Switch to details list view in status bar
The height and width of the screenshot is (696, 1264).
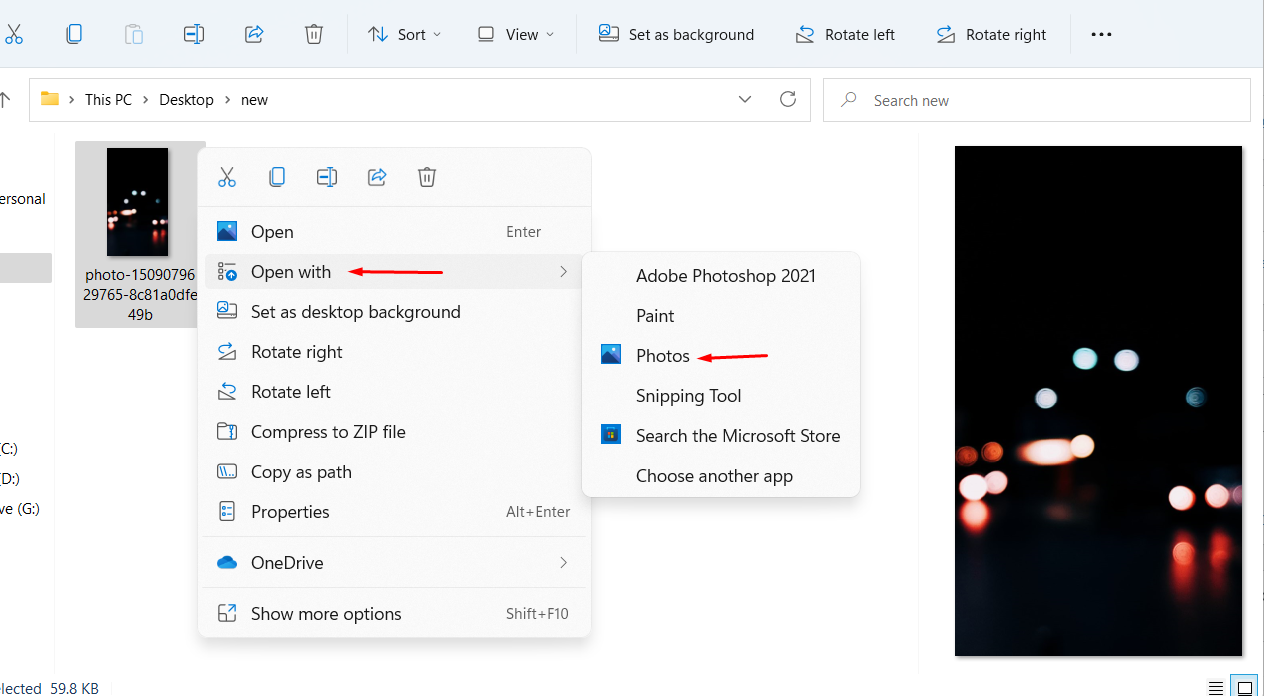1215,687
